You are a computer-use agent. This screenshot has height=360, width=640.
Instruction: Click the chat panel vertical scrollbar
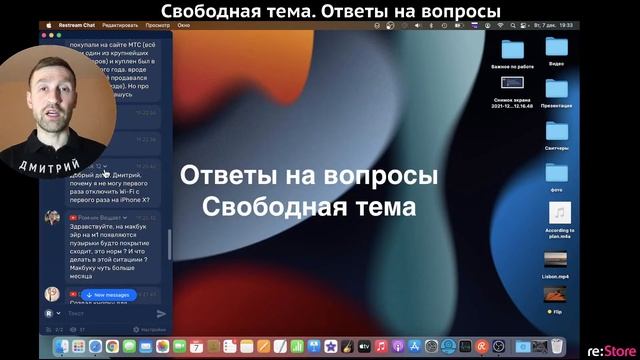point(169,244)
